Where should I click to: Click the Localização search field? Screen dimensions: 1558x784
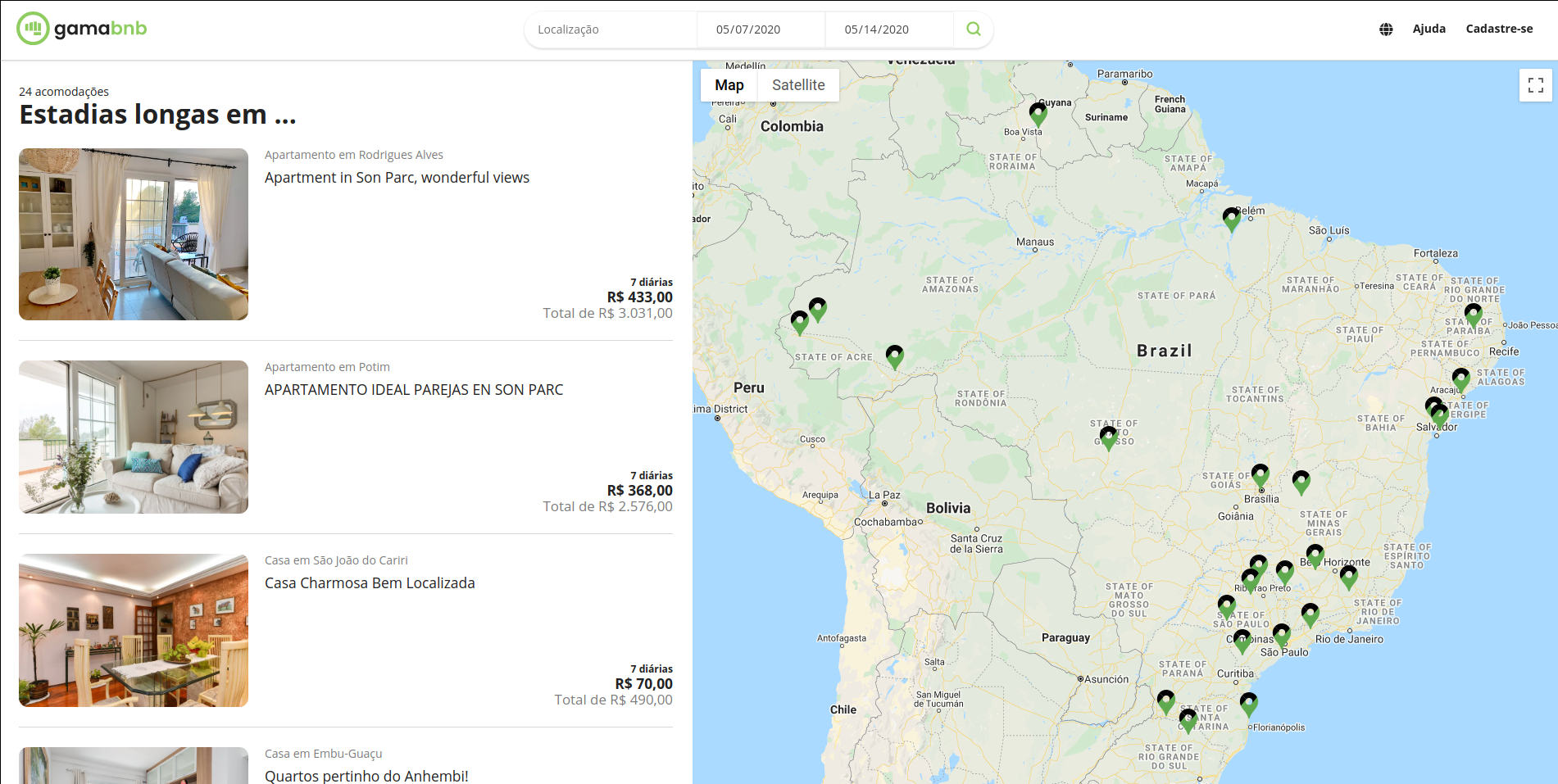coord(611,29)
